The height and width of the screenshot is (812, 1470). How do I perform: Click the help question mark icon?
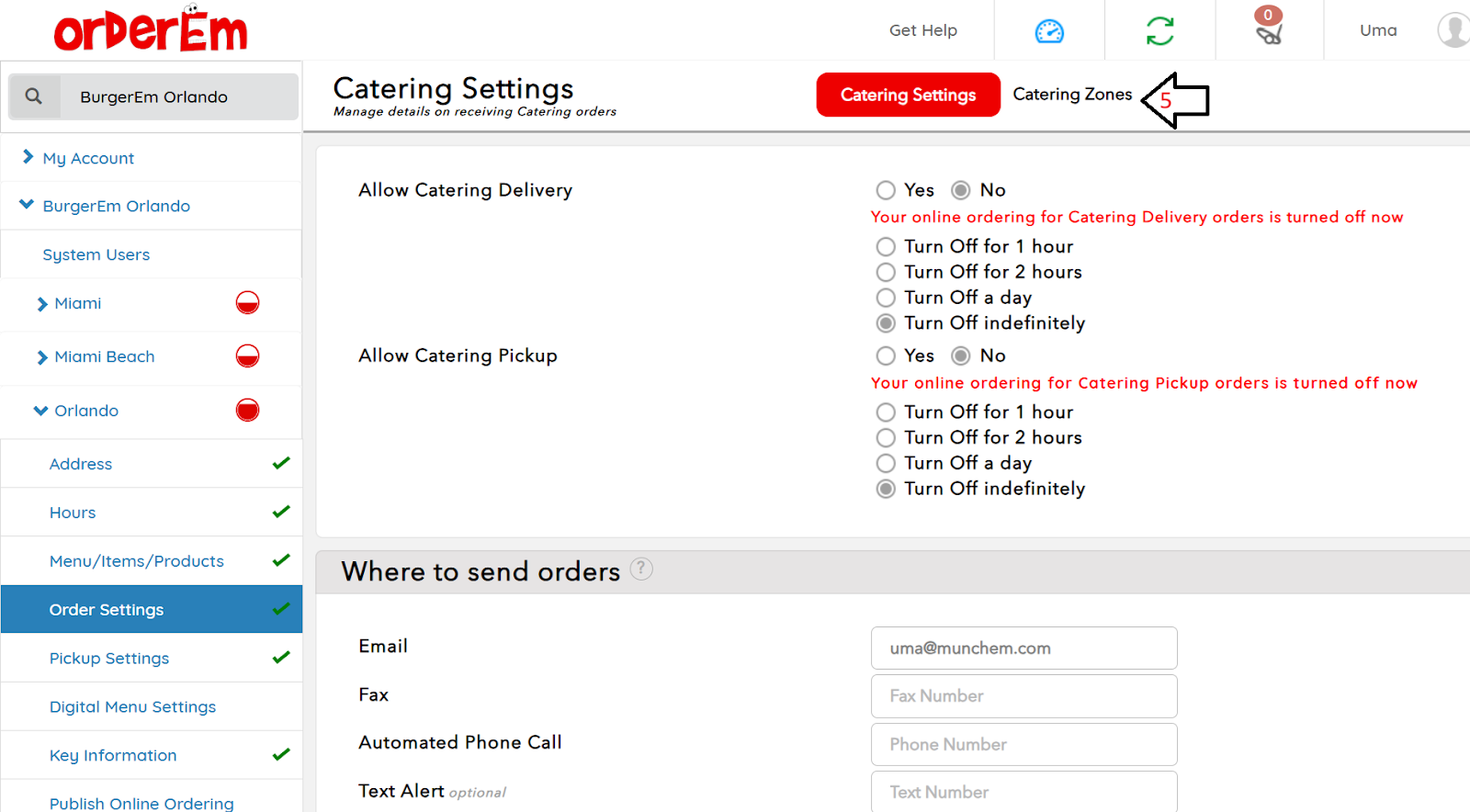(641, 570)
